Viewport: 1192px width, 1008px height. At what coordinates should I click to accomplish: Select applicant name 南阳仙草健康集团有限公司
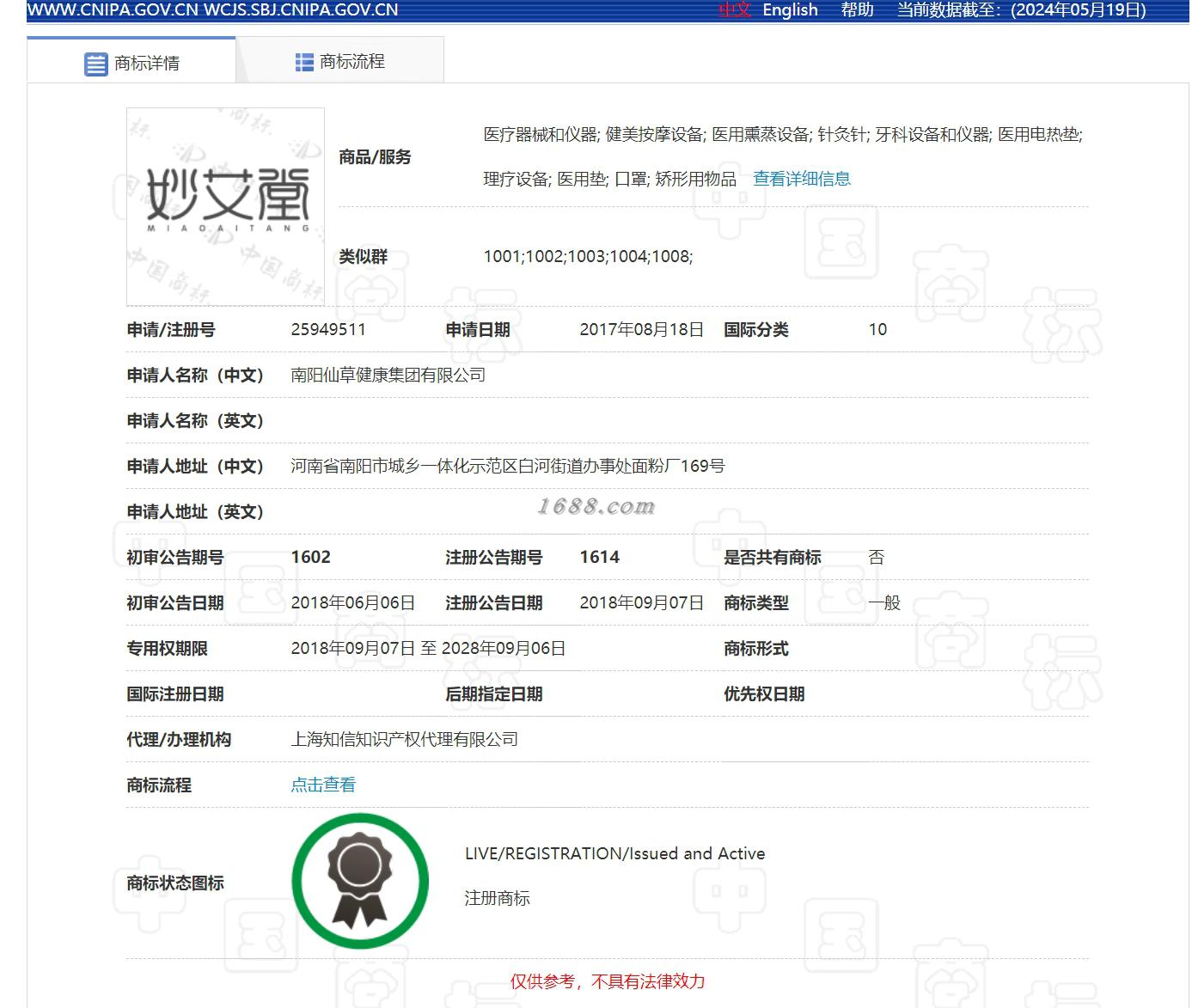(x=388, y=375)
